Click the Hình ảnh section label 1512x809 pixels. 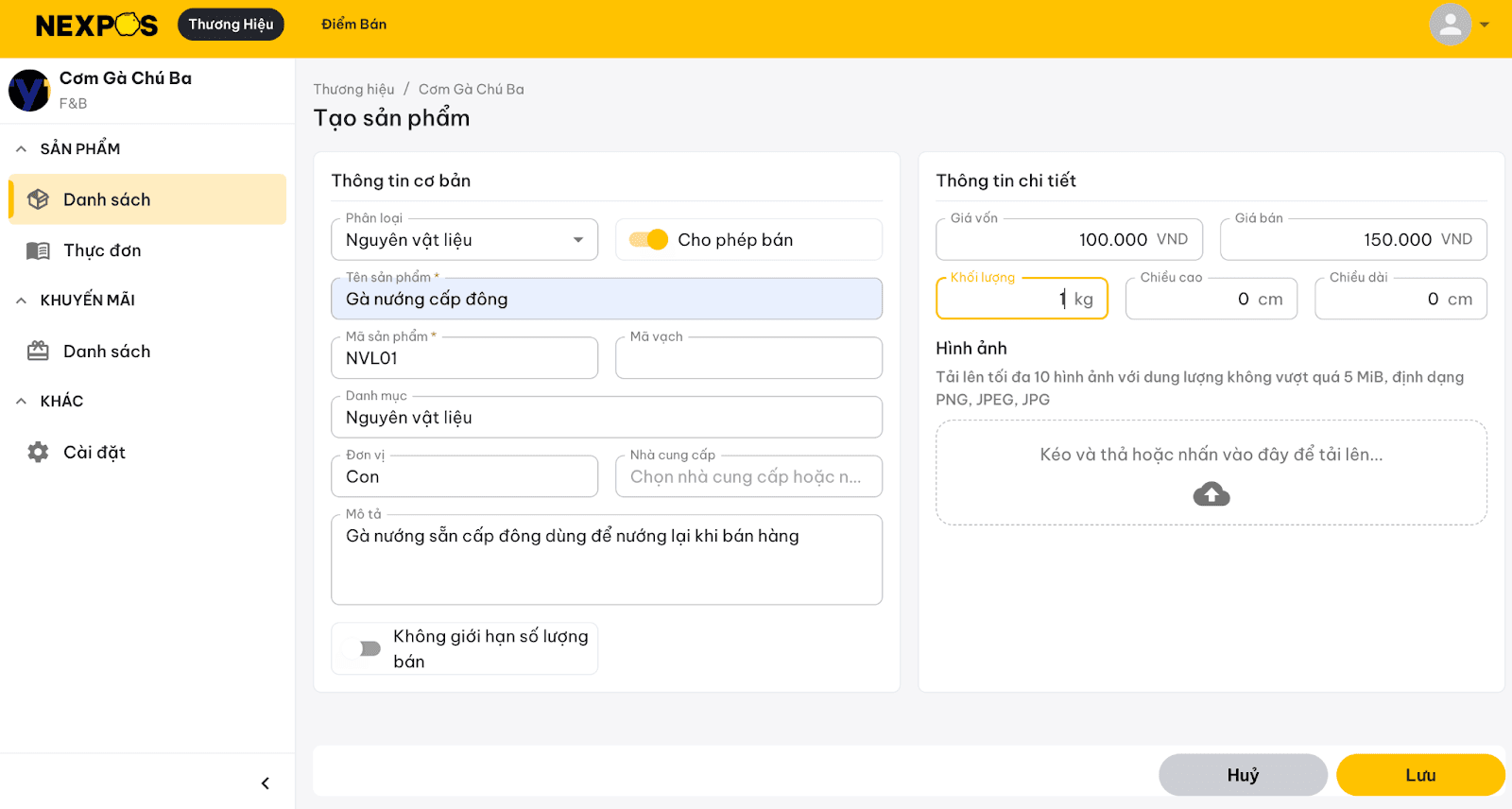pos(971,349)
